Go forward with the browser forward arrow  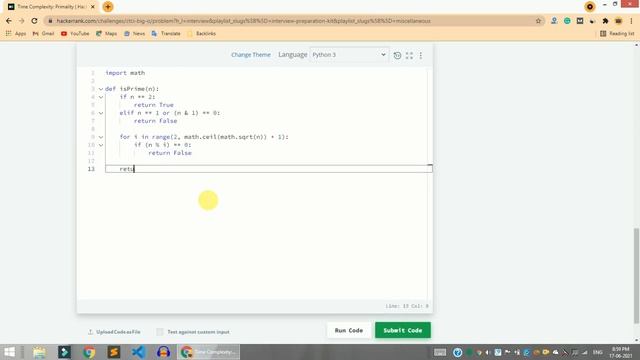[x=22, y=21]
